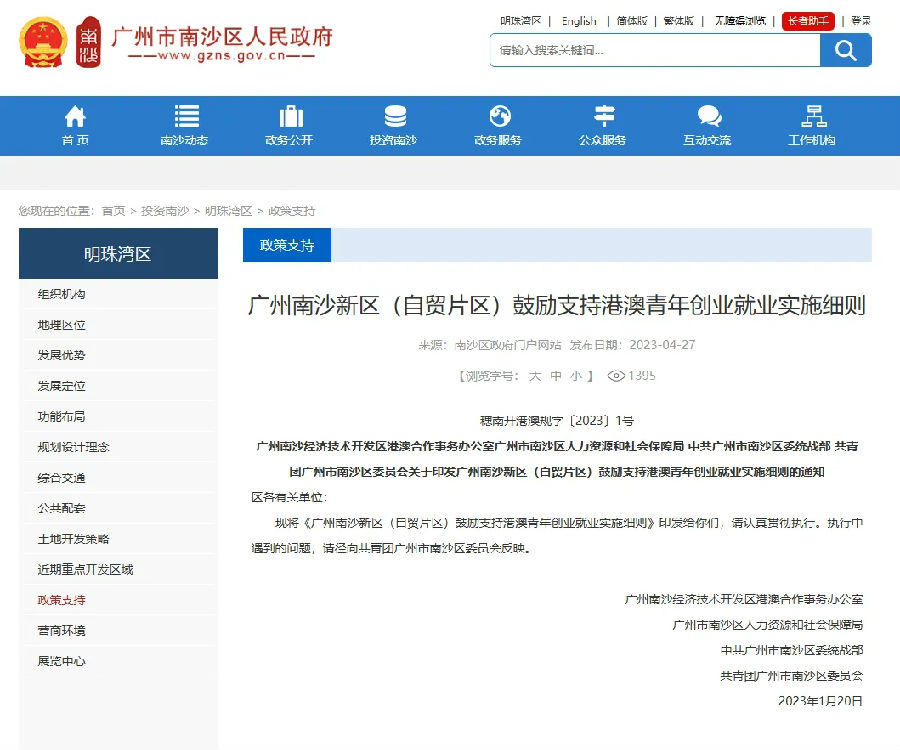Image resolution: width=900 pixels, height=750 pixels.
Task: Go to 投资南沙 in the breadcrumb
Action: [165, 211]
